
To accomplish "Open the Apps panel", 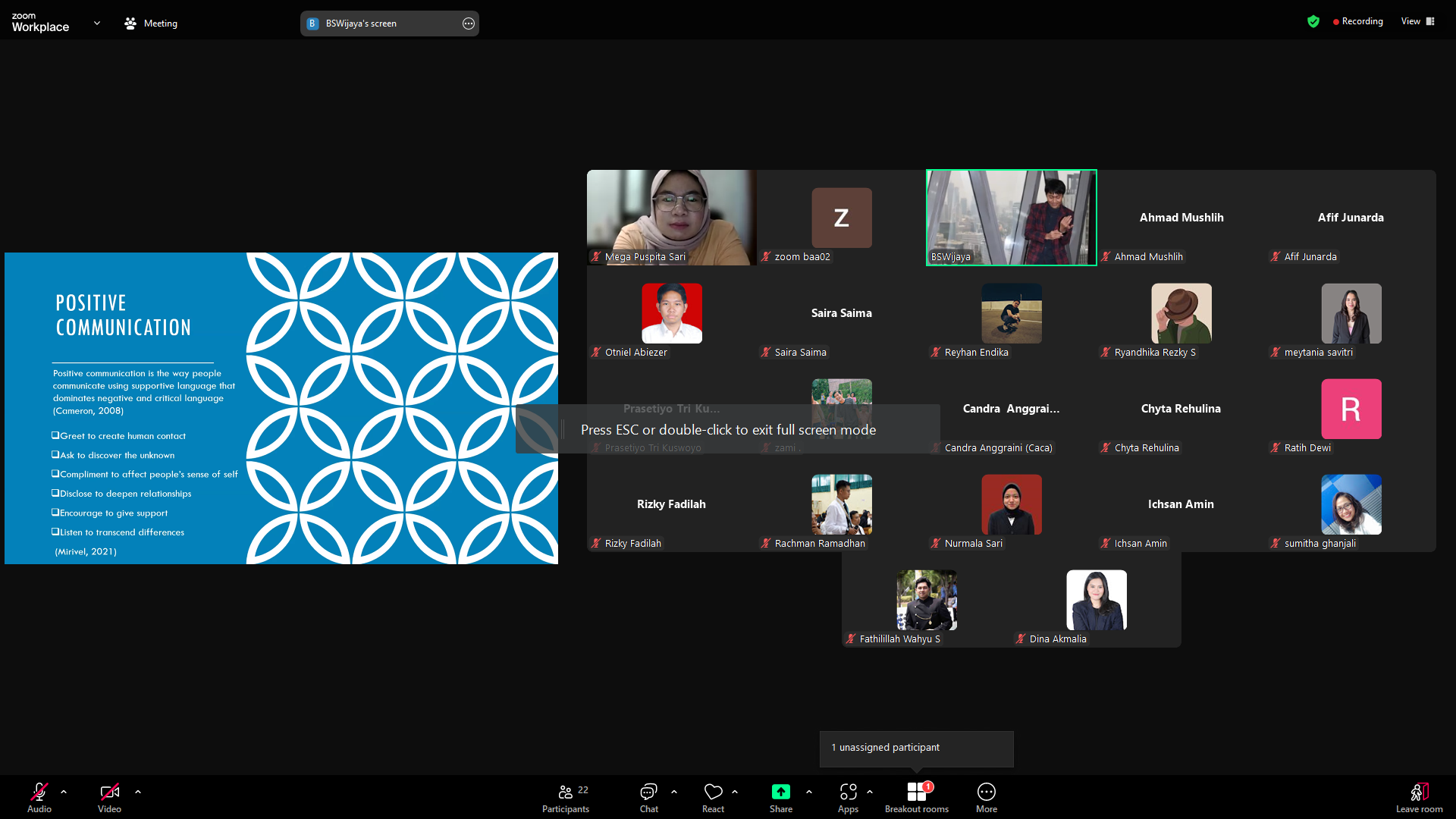I will (x=848, y=798).
